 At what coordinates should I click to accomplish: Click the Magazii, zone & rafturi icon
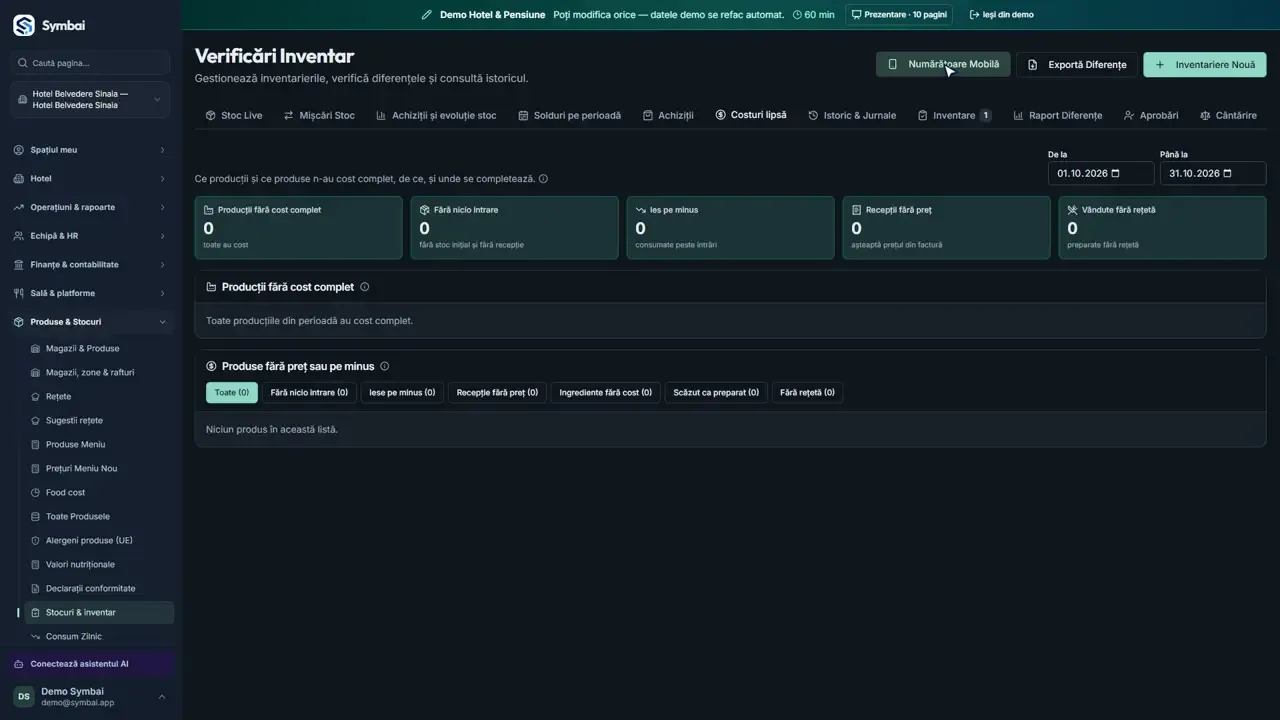(36, 373)
